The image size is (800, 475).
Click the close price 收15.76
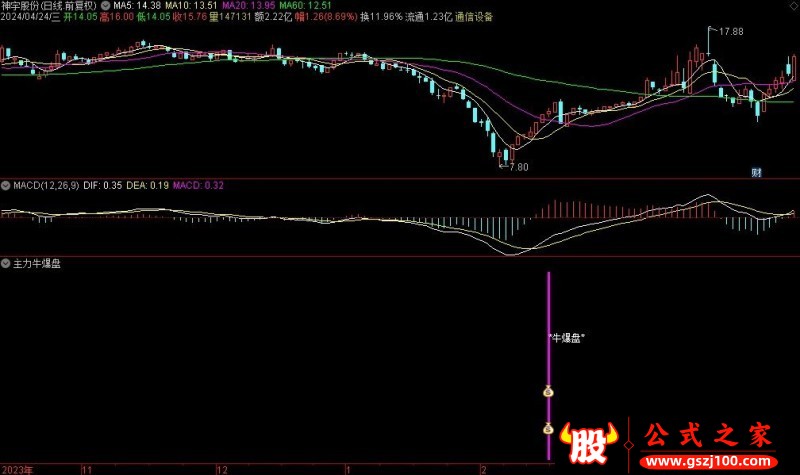(190, 17)
